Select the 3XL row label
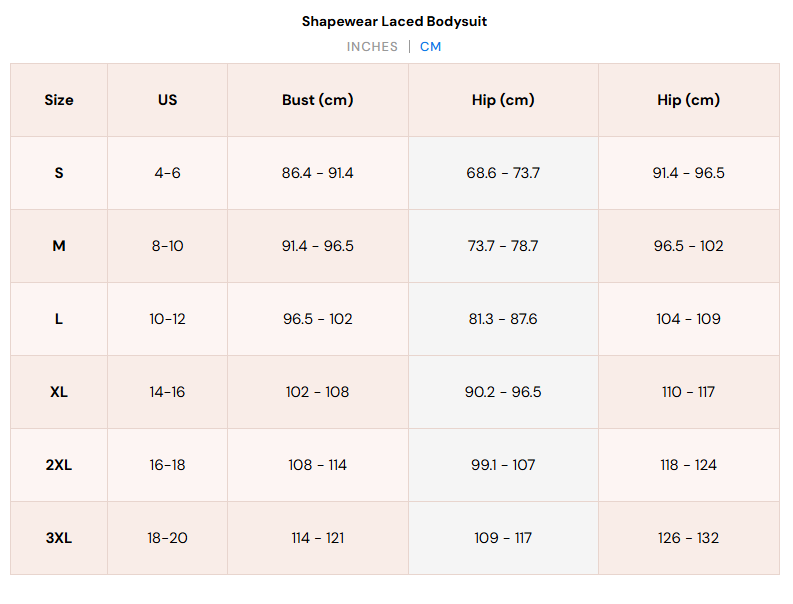Viewport: 793px width, 604px height. click(59, 538)
